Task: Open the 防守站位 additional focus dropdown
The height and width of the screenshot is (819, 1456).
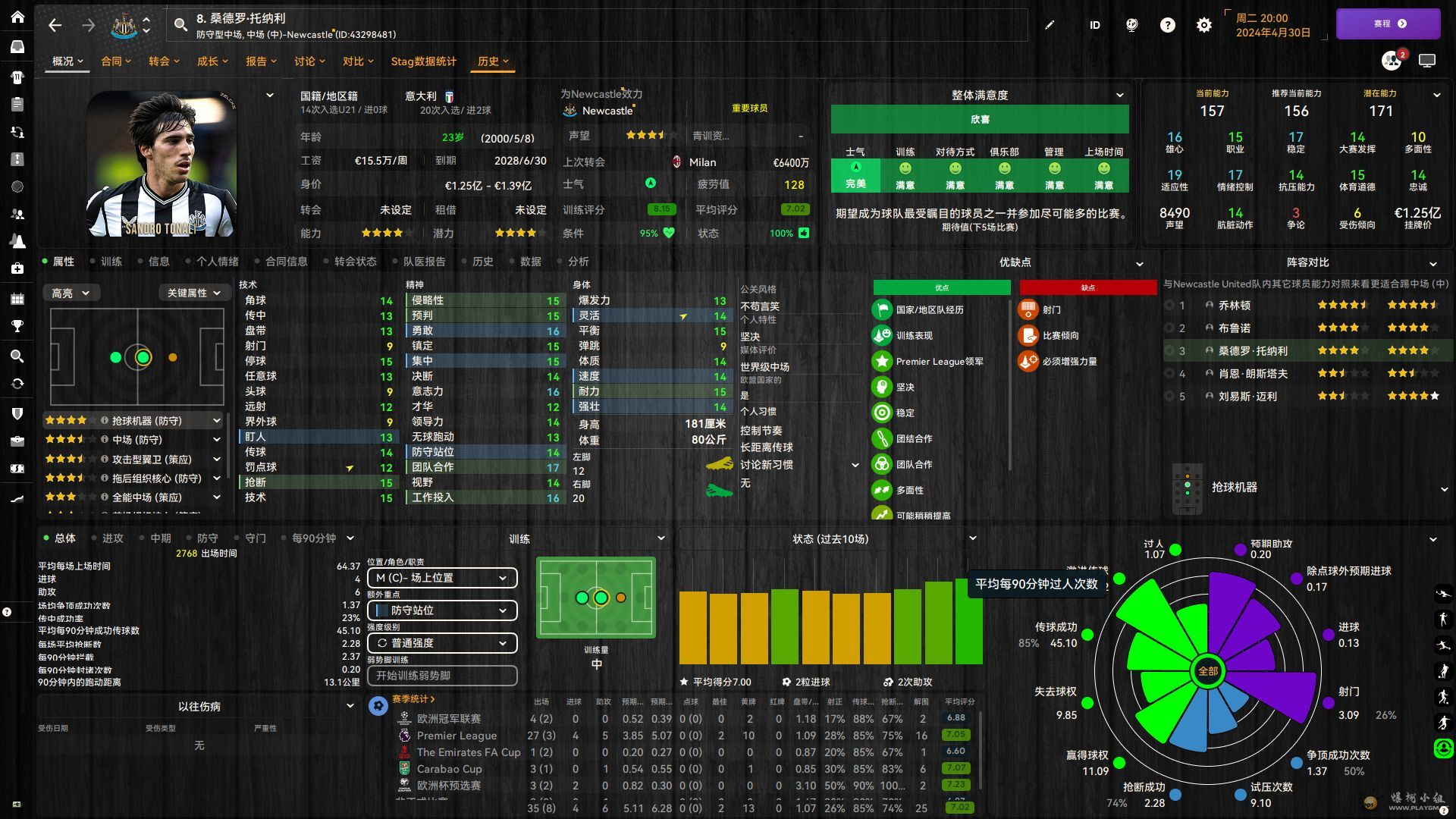Action: (442, 610)
